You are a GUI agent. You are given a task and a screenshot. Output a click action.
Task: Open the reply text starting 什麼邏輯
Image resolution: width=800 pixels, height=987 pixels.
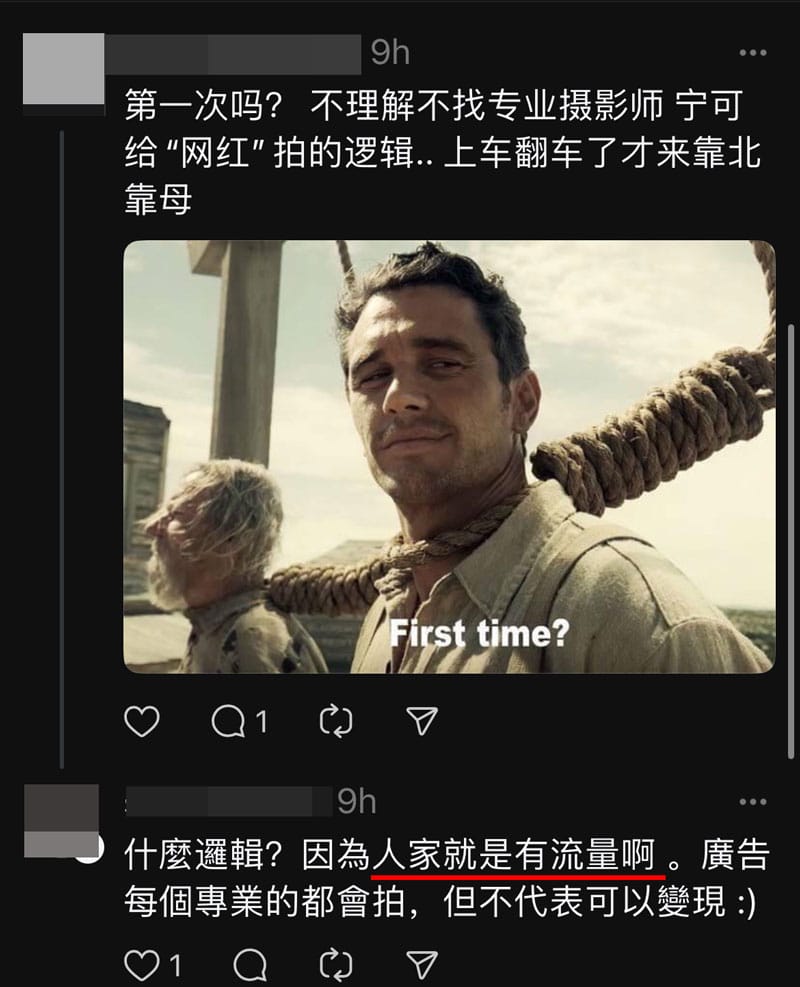pos(447,879)
